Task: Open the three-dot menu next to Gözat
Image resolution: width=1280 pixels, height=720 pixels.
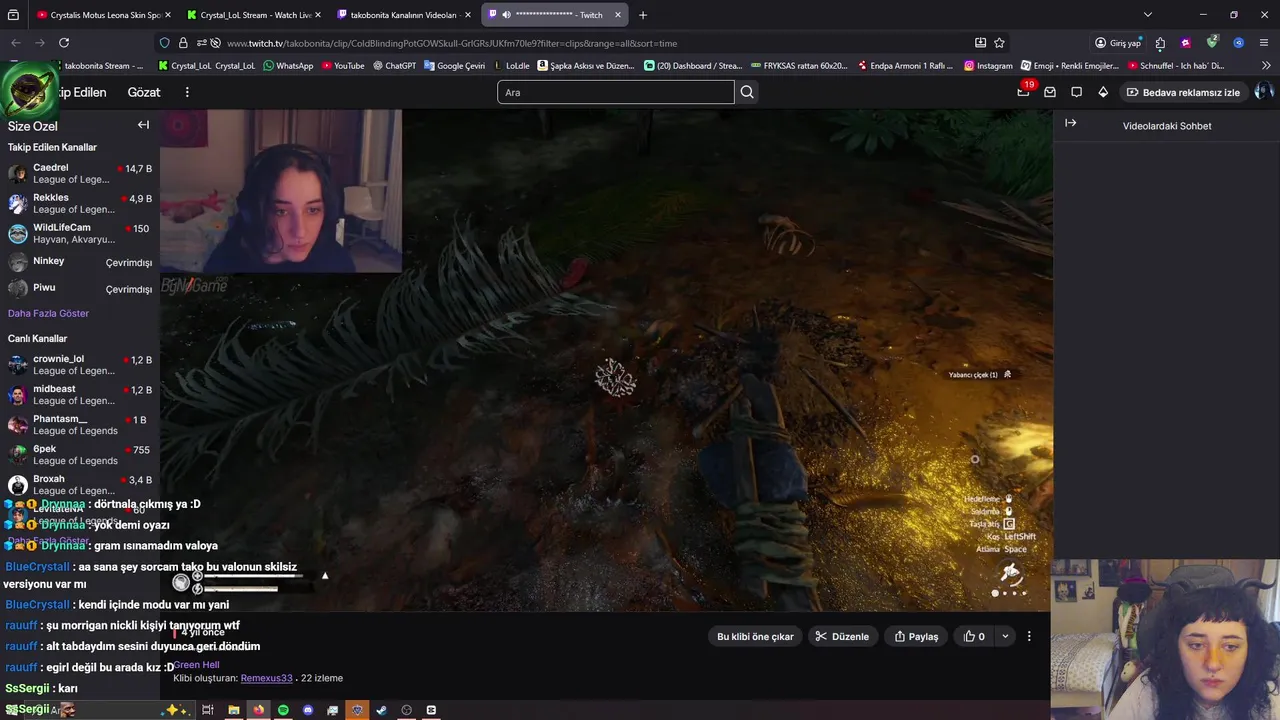Action: 187,92
